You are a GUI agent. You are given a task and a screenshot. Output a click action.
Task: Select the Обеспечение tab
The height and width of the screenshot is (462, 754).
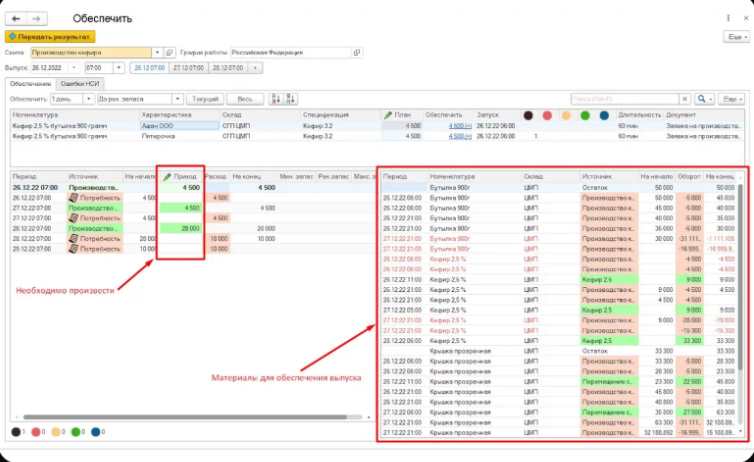click(32, 84)
